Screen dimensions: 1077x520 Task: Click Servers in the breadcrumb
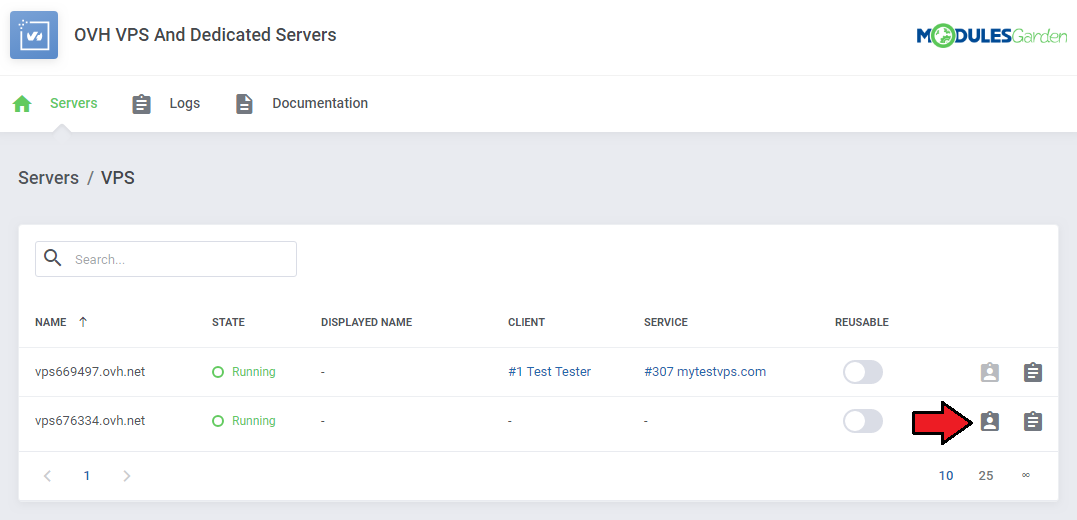(x=48, y=178)
